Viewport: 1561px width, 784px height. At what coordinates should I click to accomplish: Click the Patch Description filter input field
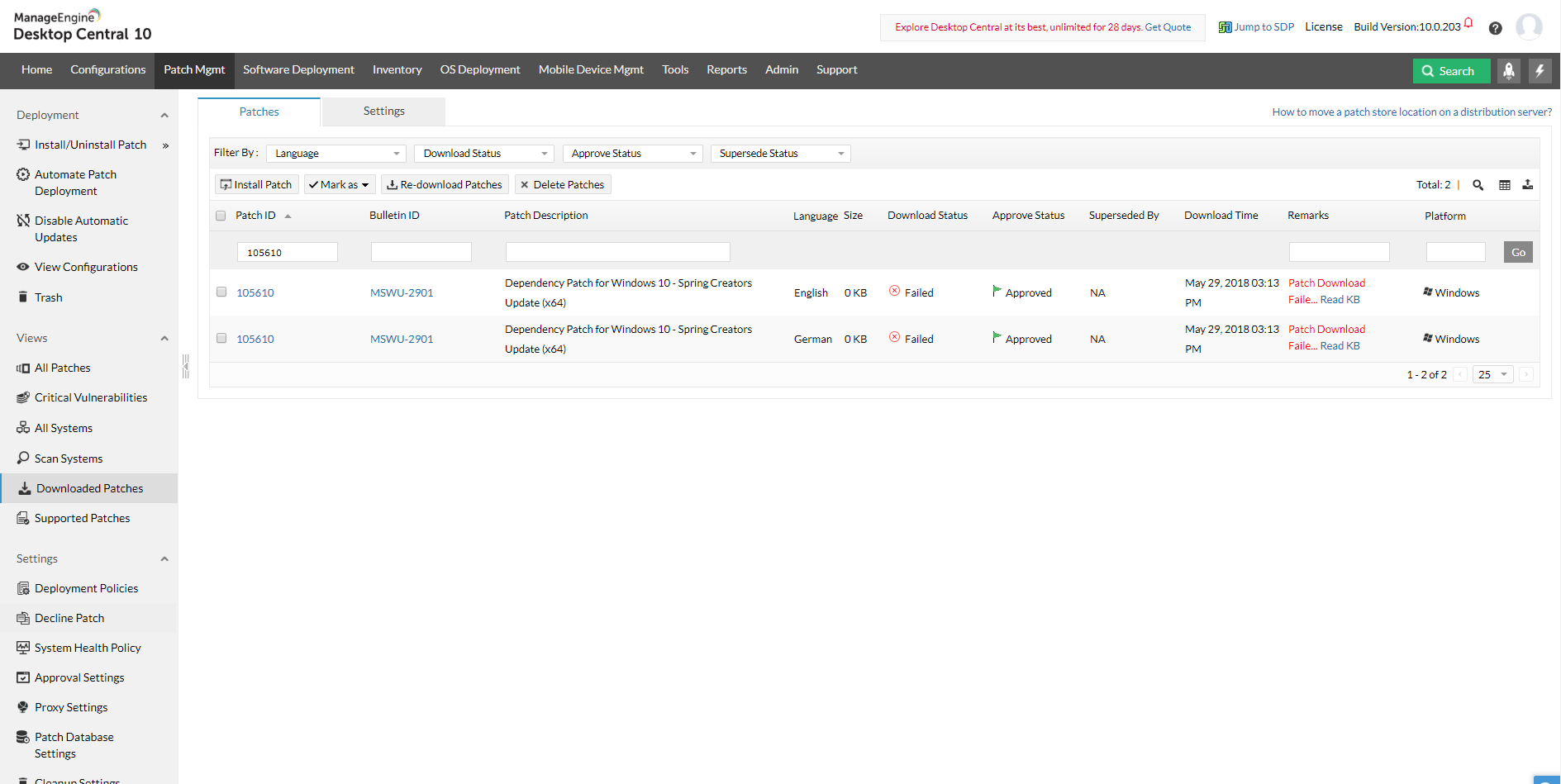coord(618,252)
